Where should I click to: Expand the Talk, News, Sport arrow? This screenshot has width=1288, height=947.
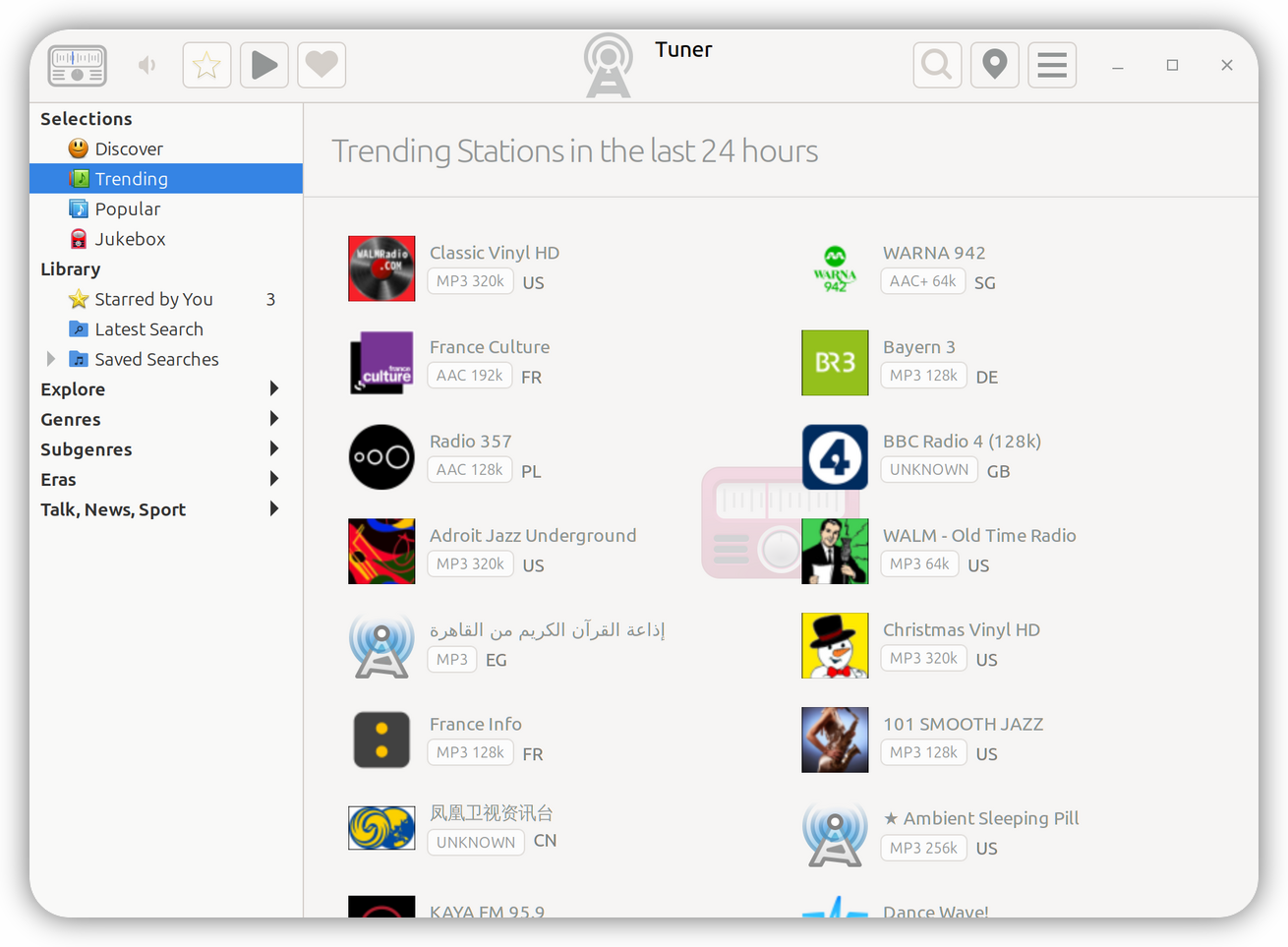tap(274, 508)
